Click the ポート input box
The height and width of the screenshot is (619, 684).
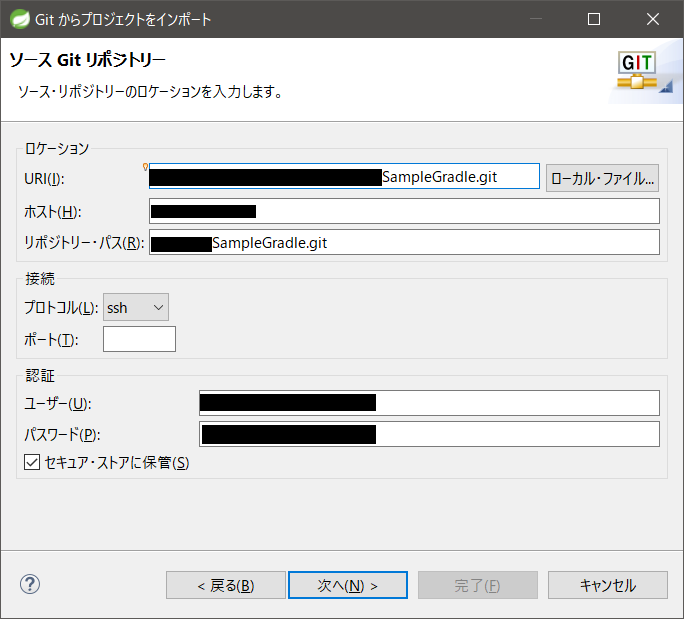click(139, 339)
